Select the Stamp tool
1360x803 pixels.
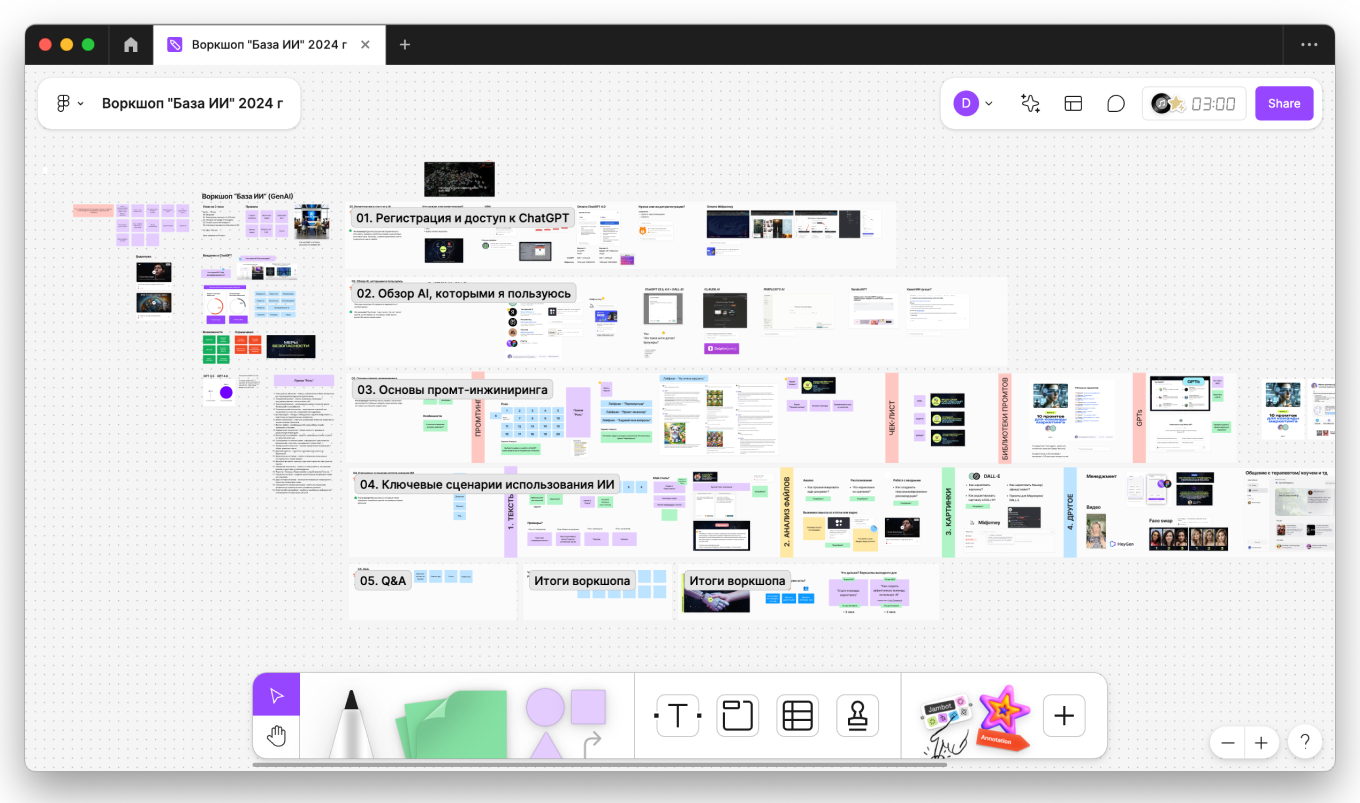[x=857, y=716]
